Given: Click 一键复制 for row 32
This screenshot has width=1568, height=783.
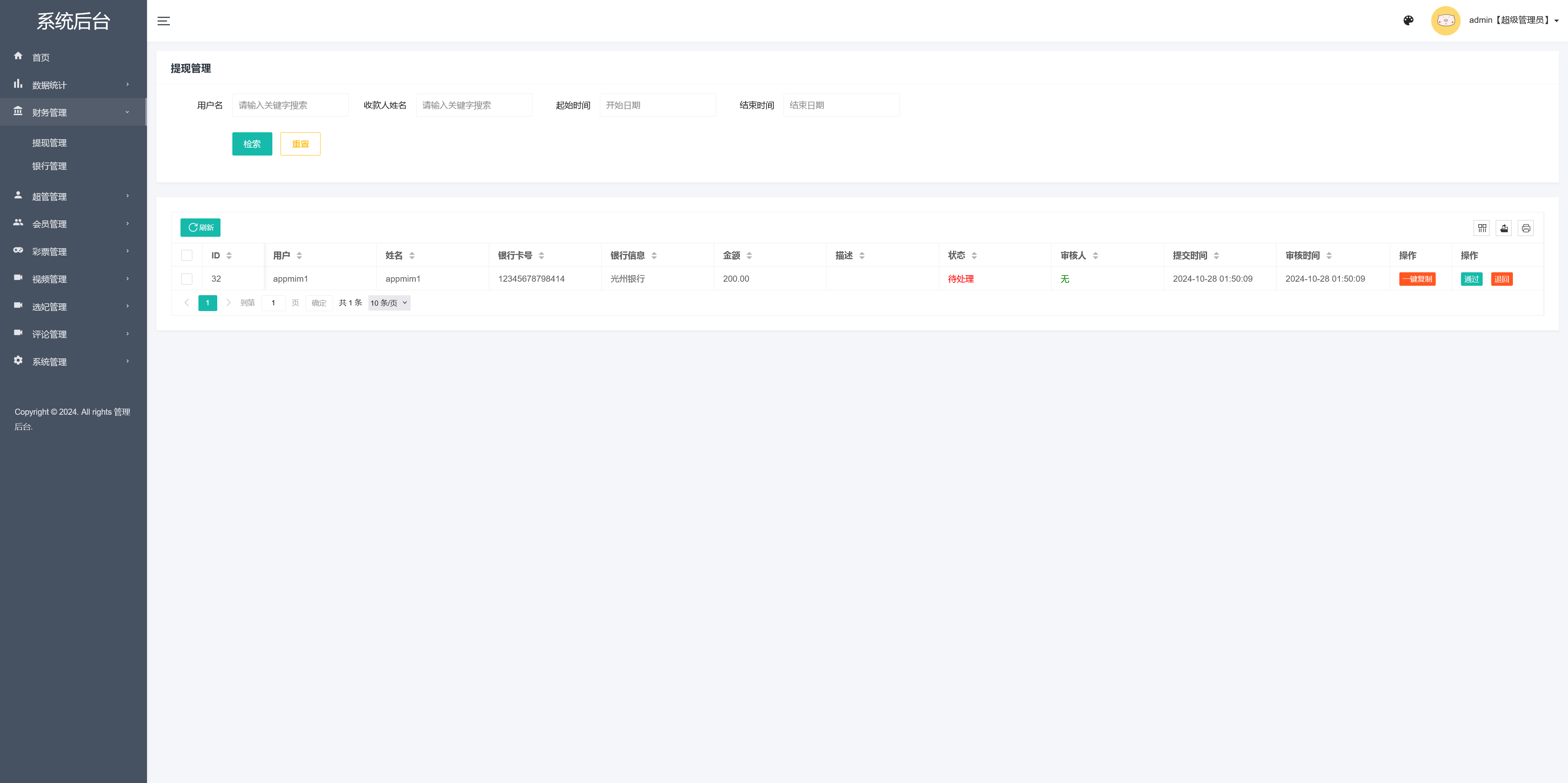Looking at the screenshot, I should tap(1417, 279).
